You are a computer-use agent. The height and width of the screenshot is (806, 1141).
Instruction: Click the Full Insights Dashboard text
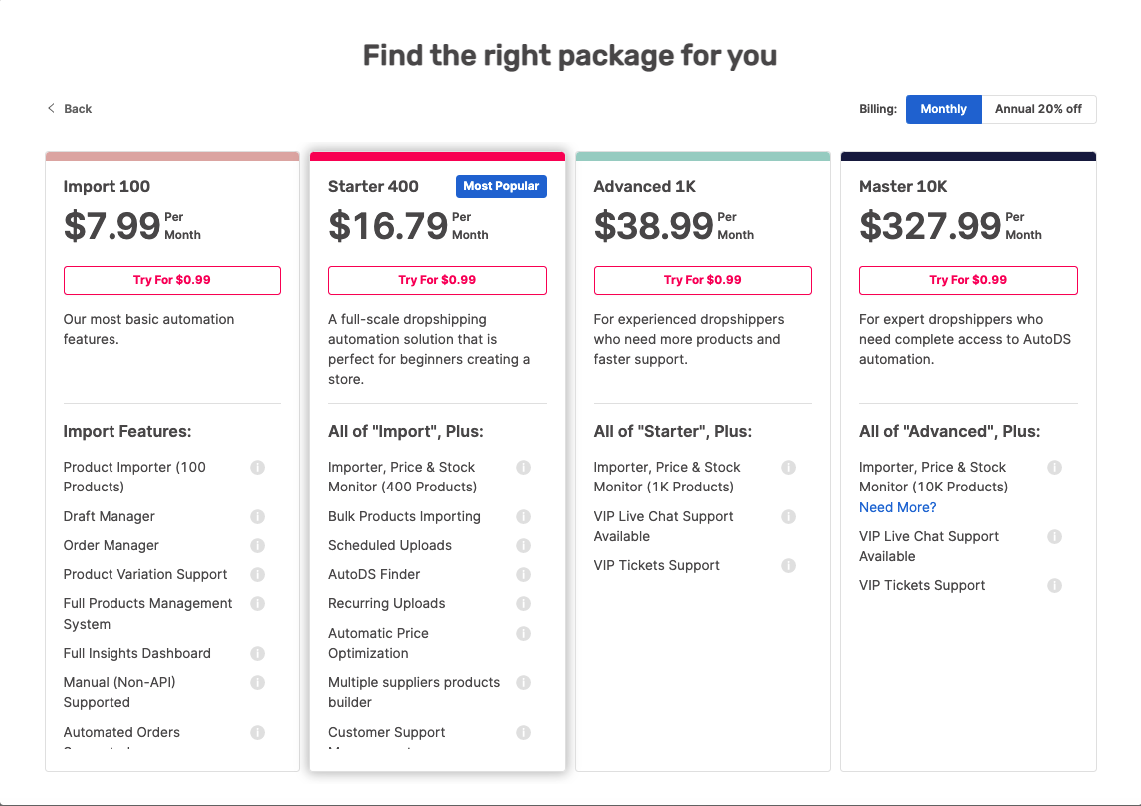[x=137, y=653]
